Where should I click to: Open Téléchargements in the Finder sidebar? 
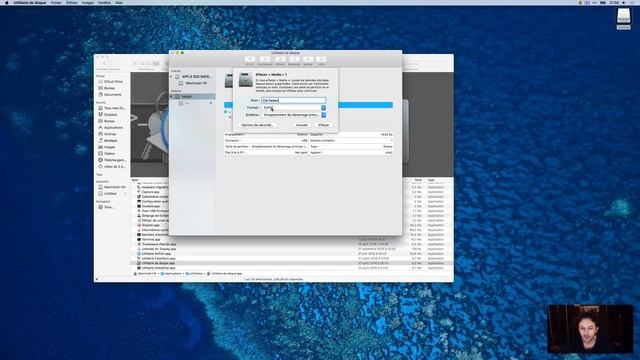(112, 160)
